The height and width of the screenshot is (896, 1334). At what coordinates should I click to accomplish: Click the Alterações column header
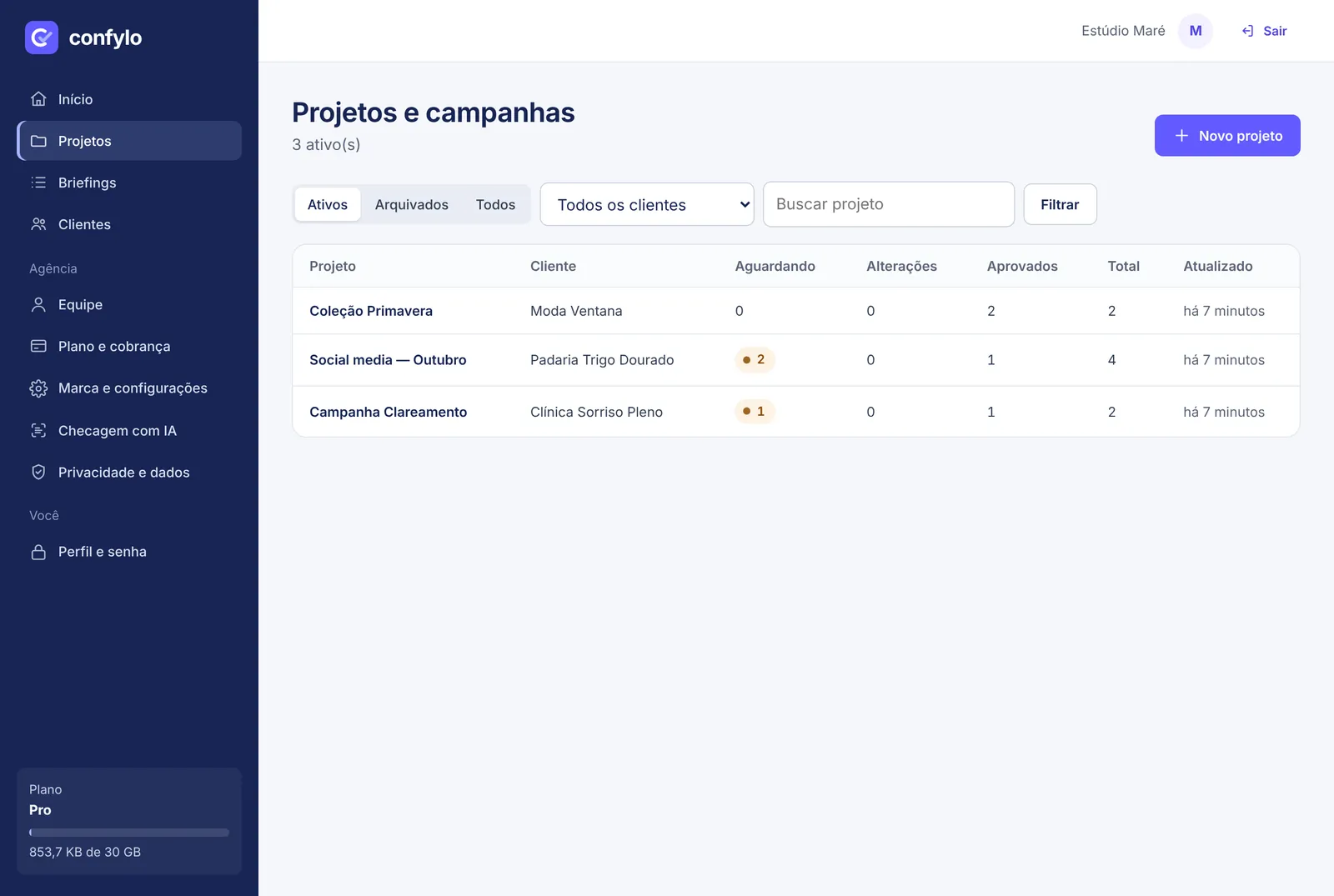[901, 266]
